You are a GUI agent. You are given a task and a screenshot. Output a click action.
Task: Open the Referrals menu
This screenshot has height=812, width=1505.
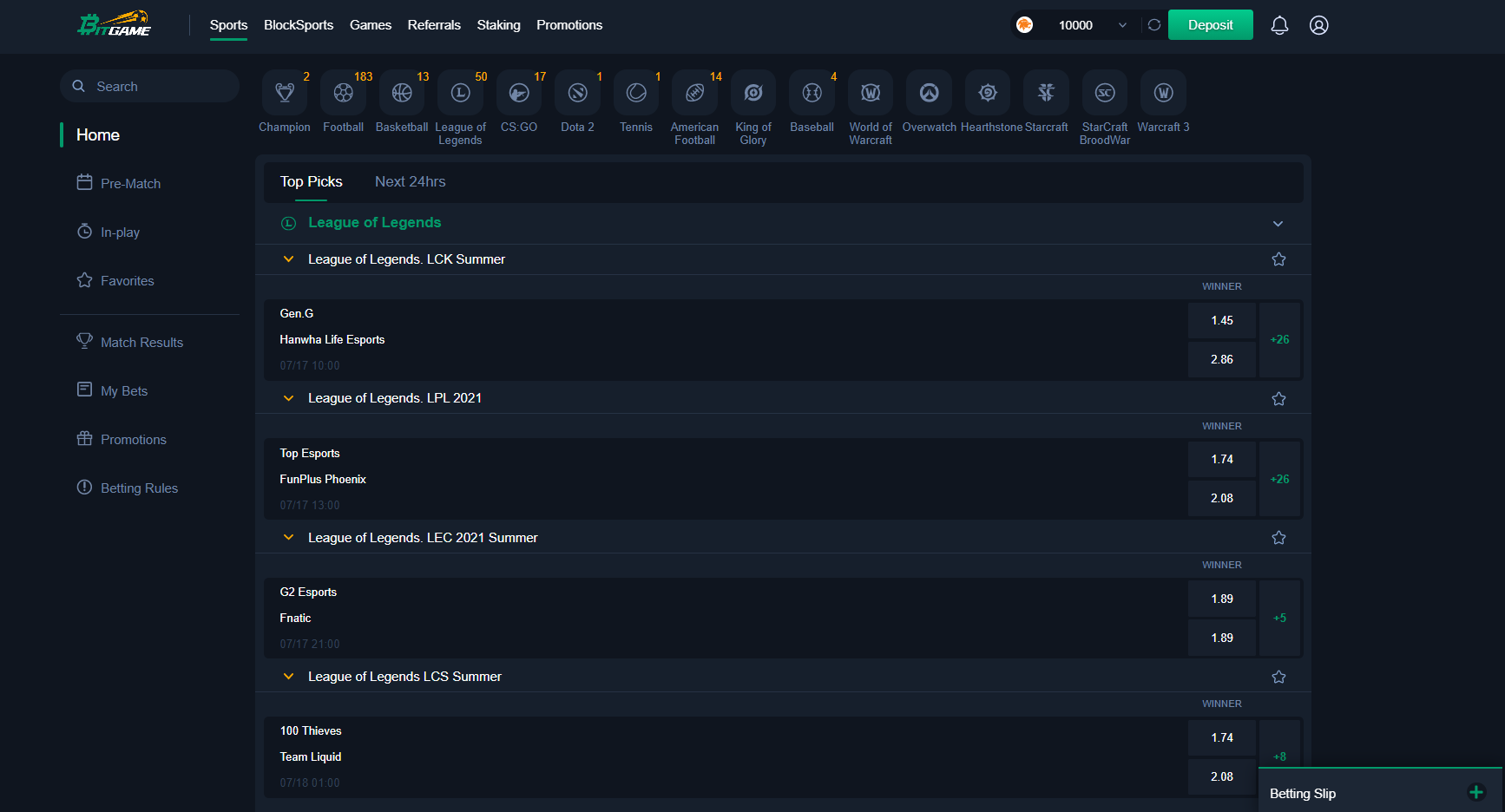click(x=434, y=25)
